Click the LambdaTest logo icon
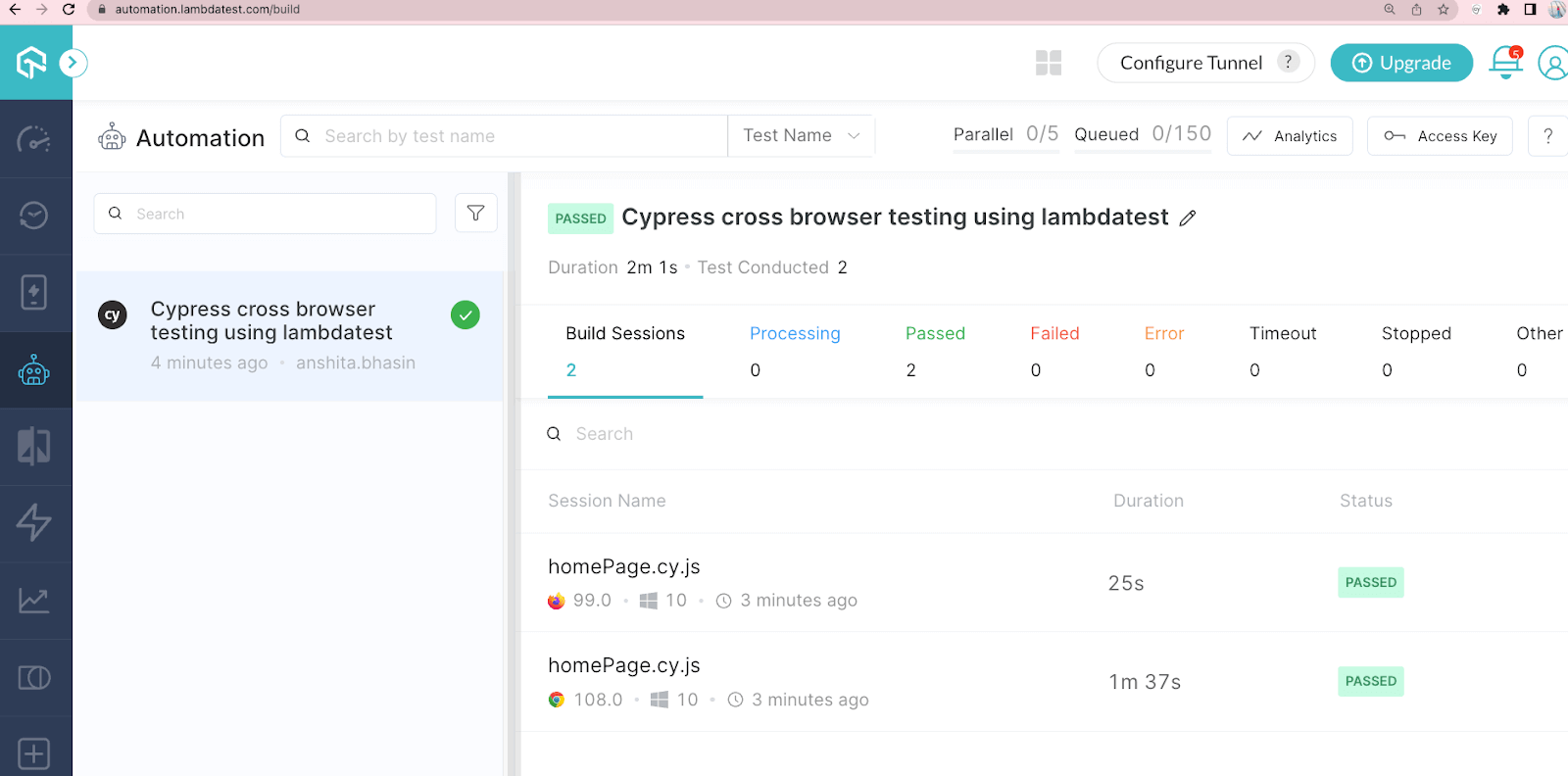This screenshot has width=1568, height=776. [x=31, y=63]
